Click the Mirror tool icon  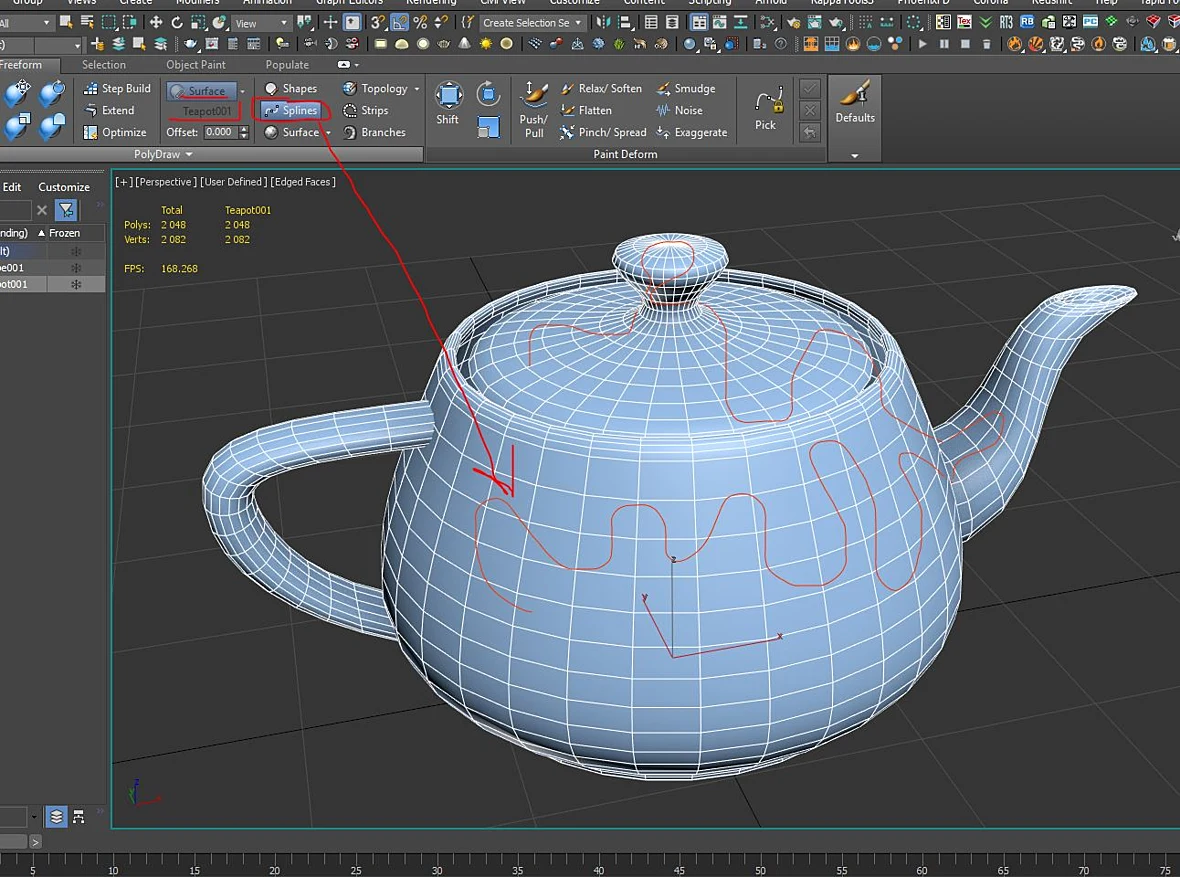(x=604, y=22)
